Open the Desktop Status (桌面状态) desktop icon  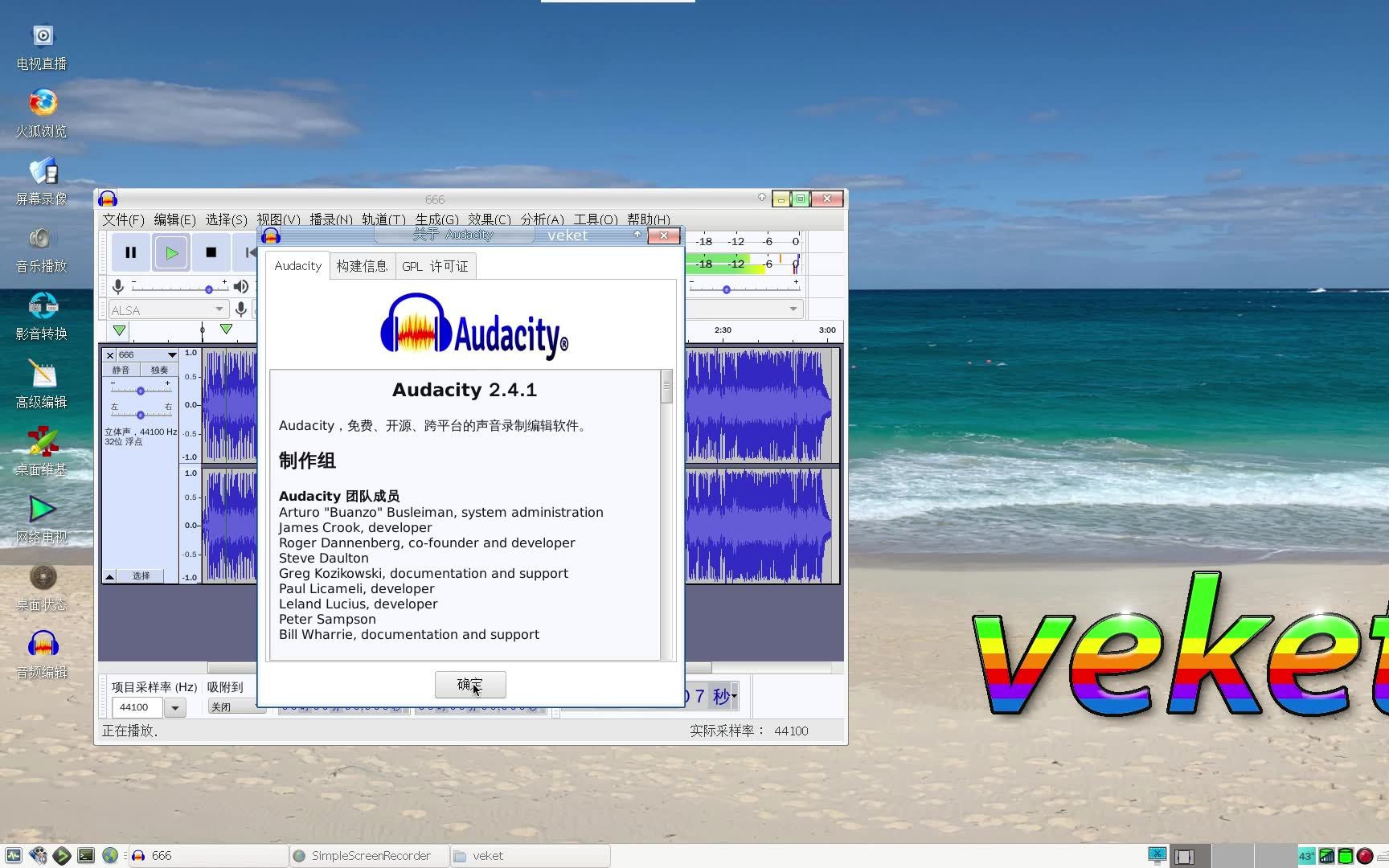point(43,588)
